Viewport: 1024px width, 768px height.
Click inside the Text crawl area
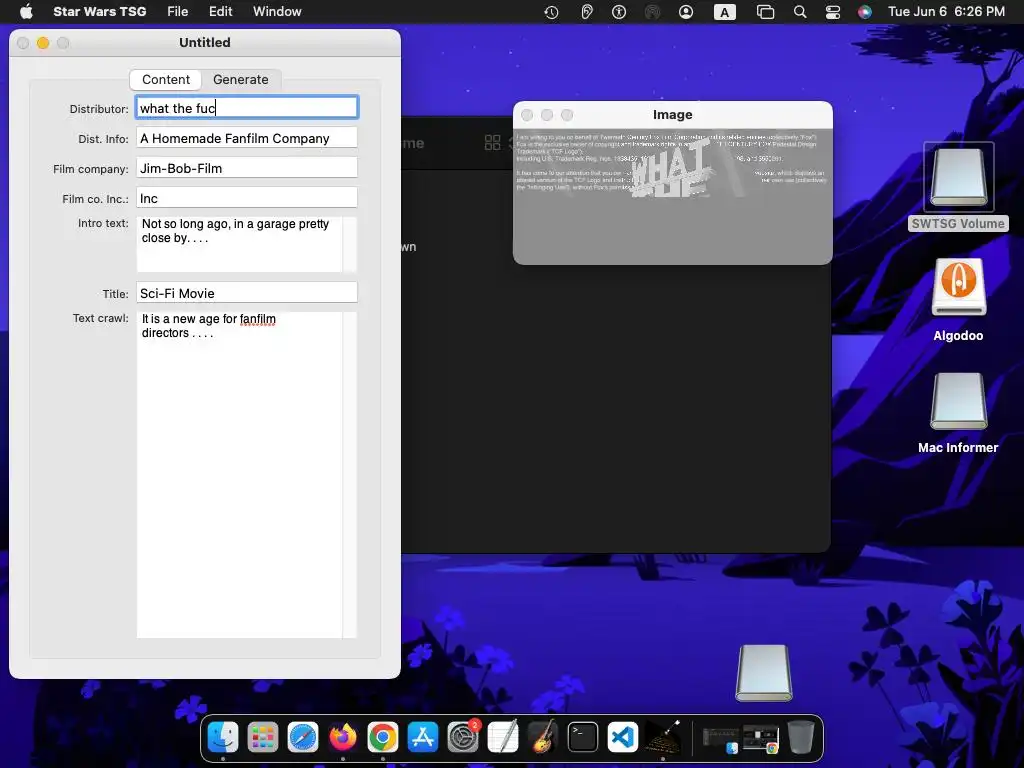(x=239, y=475)
